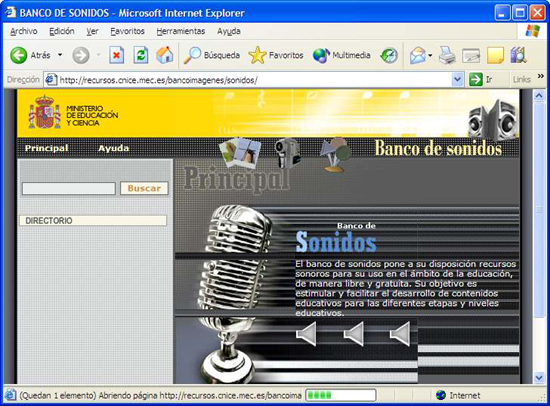Expand the address bar dropdown arrow
Viewport: 550px width, 406px height.
click(x=457, y=80)
